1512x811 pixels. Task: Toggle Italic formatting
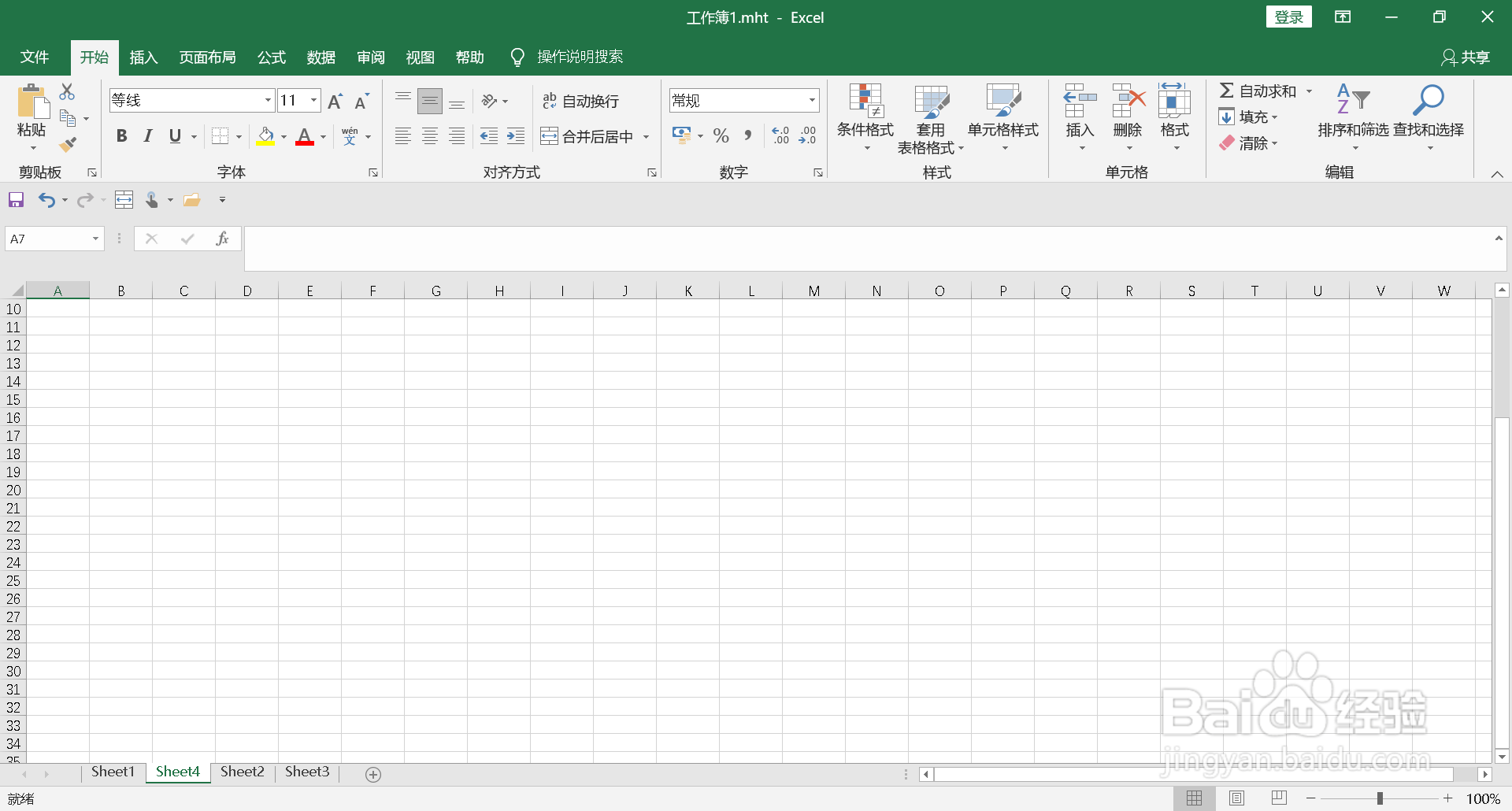[x=148, y=136]
